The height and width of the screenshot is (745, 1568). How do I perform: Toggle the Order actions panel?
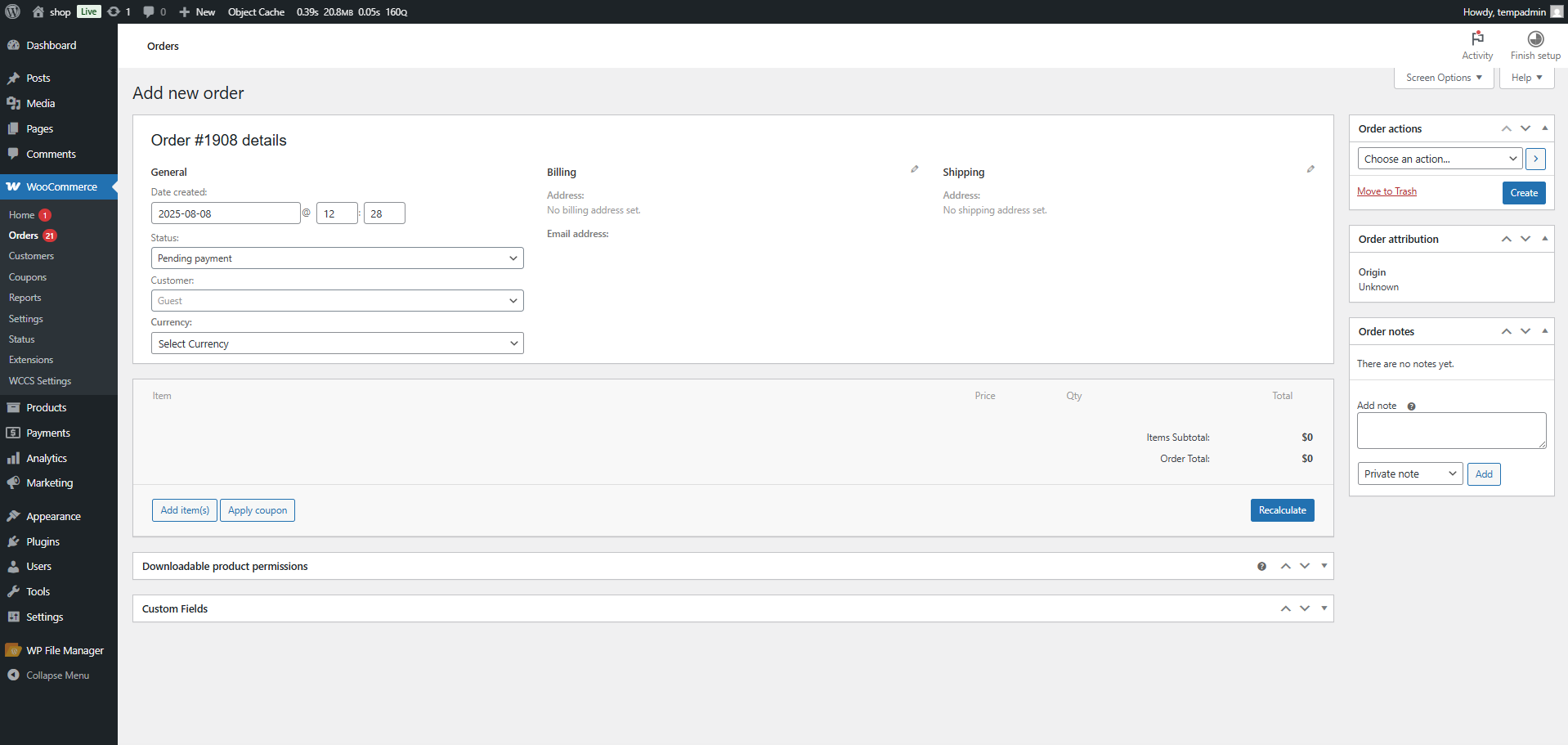pyautogui.click(x=1544, y=128)
